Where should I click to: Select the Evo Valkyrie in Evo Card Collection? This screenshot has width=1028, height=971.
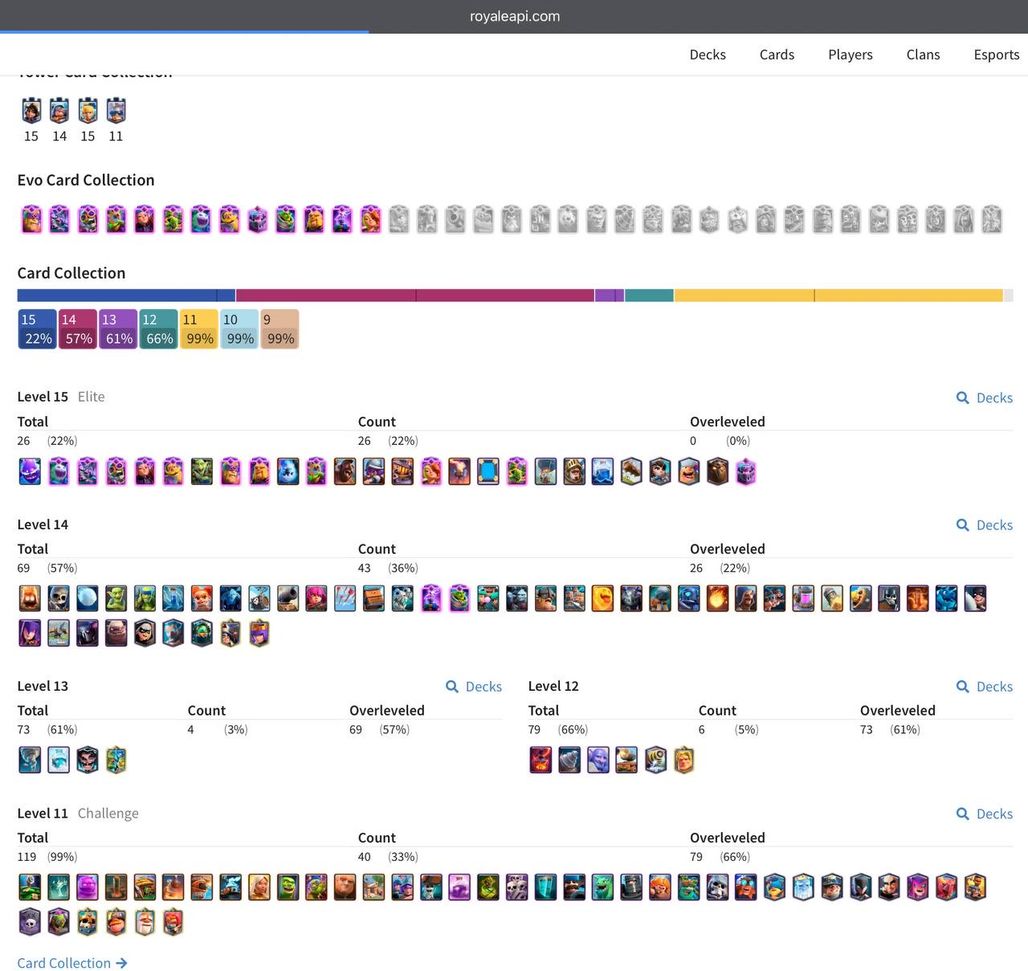click(x=370, y=219)
